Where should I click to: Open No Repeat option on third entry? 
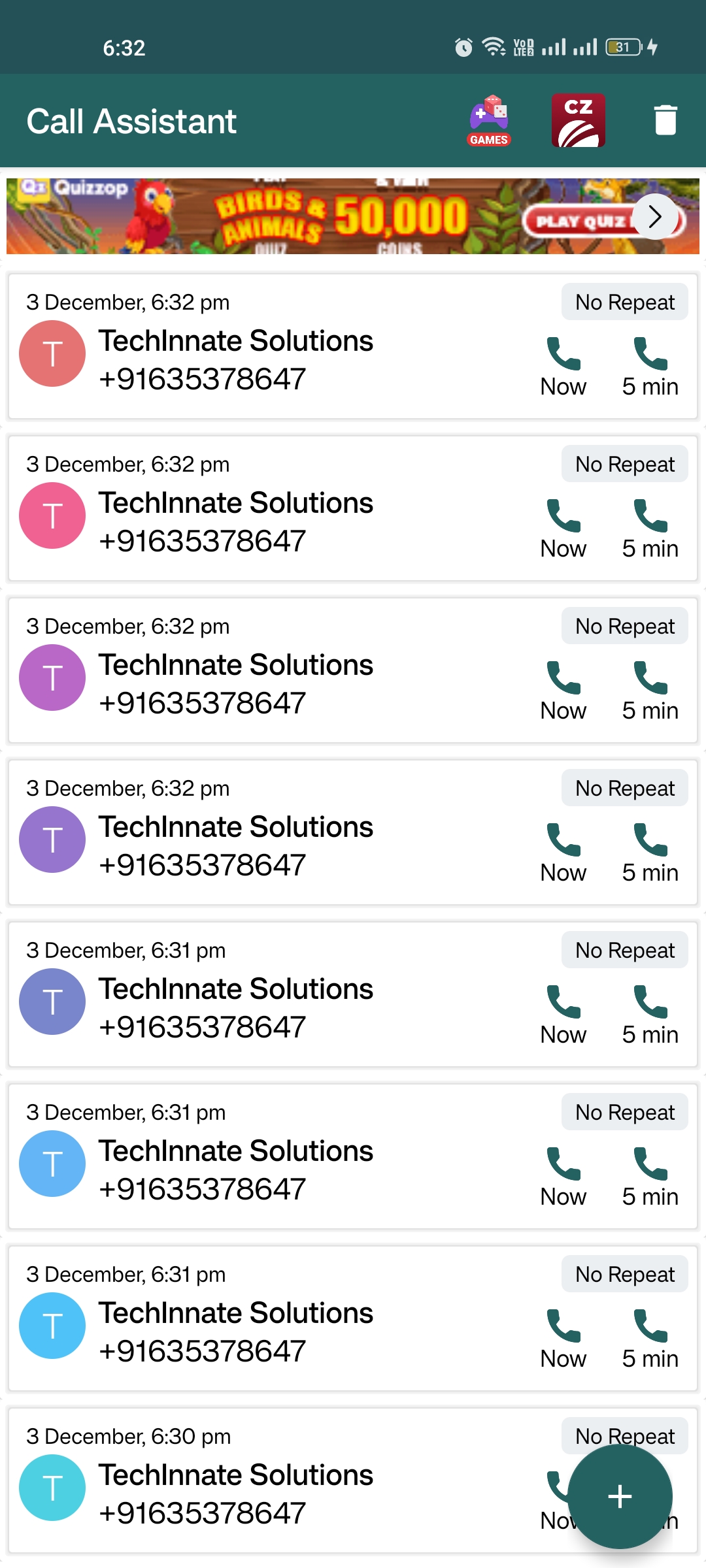pos(624,627)
